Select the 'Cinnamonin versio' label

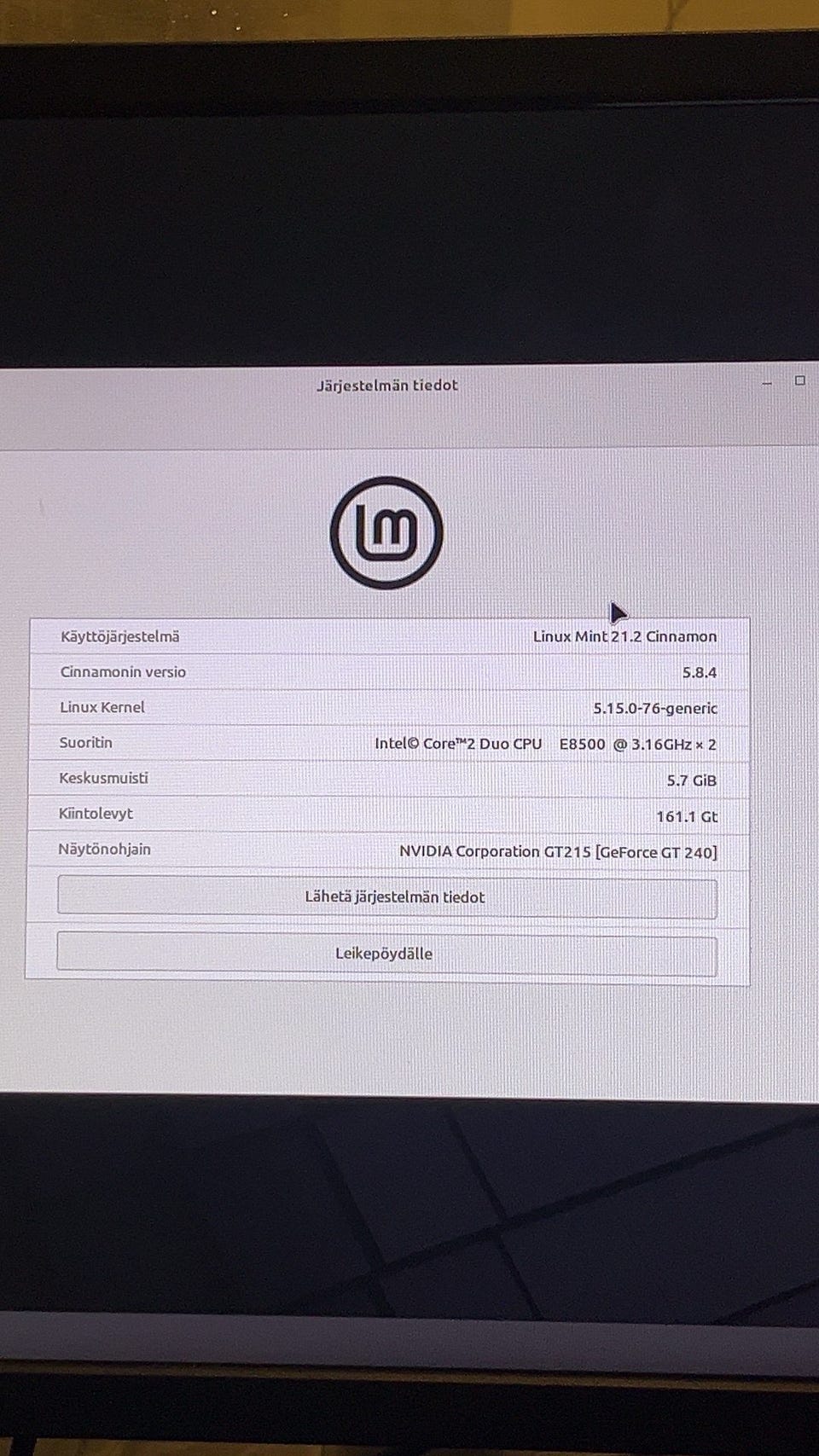[x=123, y=672]
